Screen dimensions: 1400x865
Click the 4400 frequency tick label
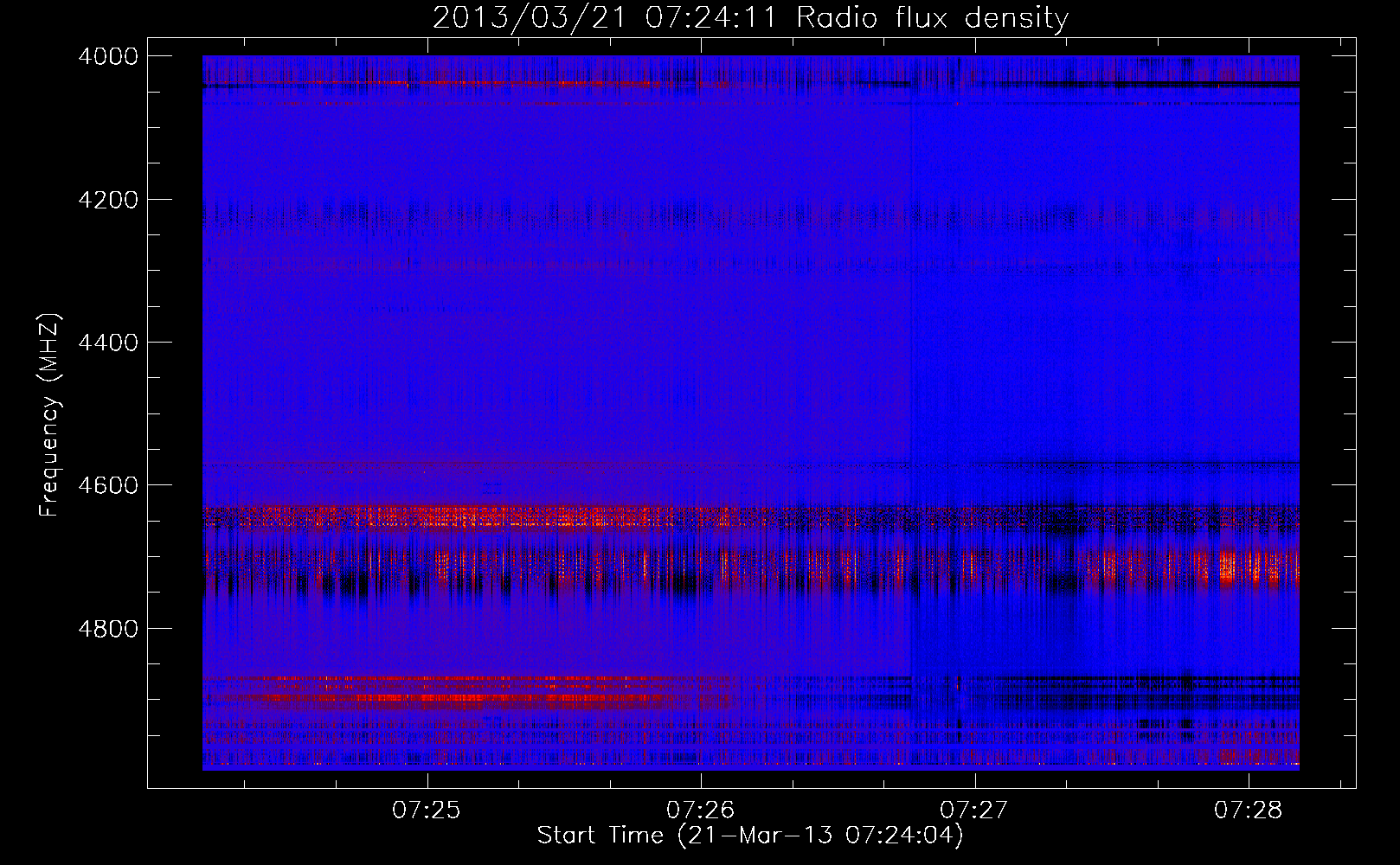(x=108, y=343)
